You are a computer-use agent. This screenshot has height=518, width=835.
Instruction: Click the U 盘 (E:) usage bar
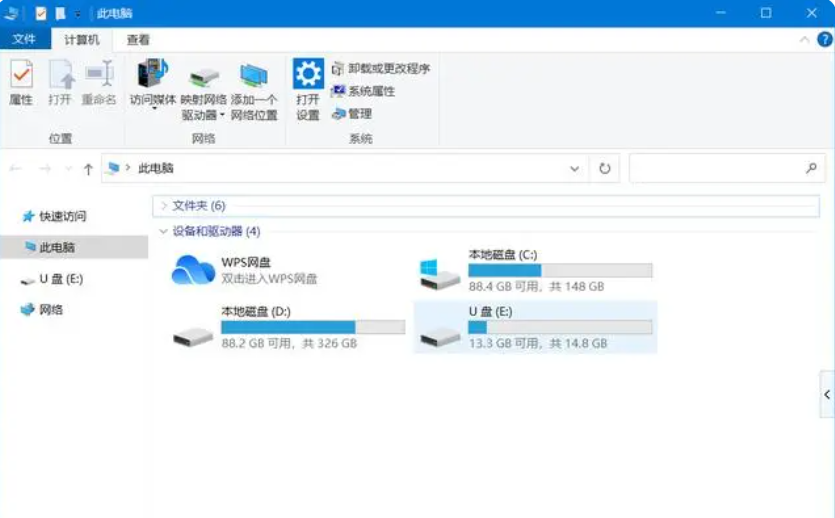pos(560,327)
